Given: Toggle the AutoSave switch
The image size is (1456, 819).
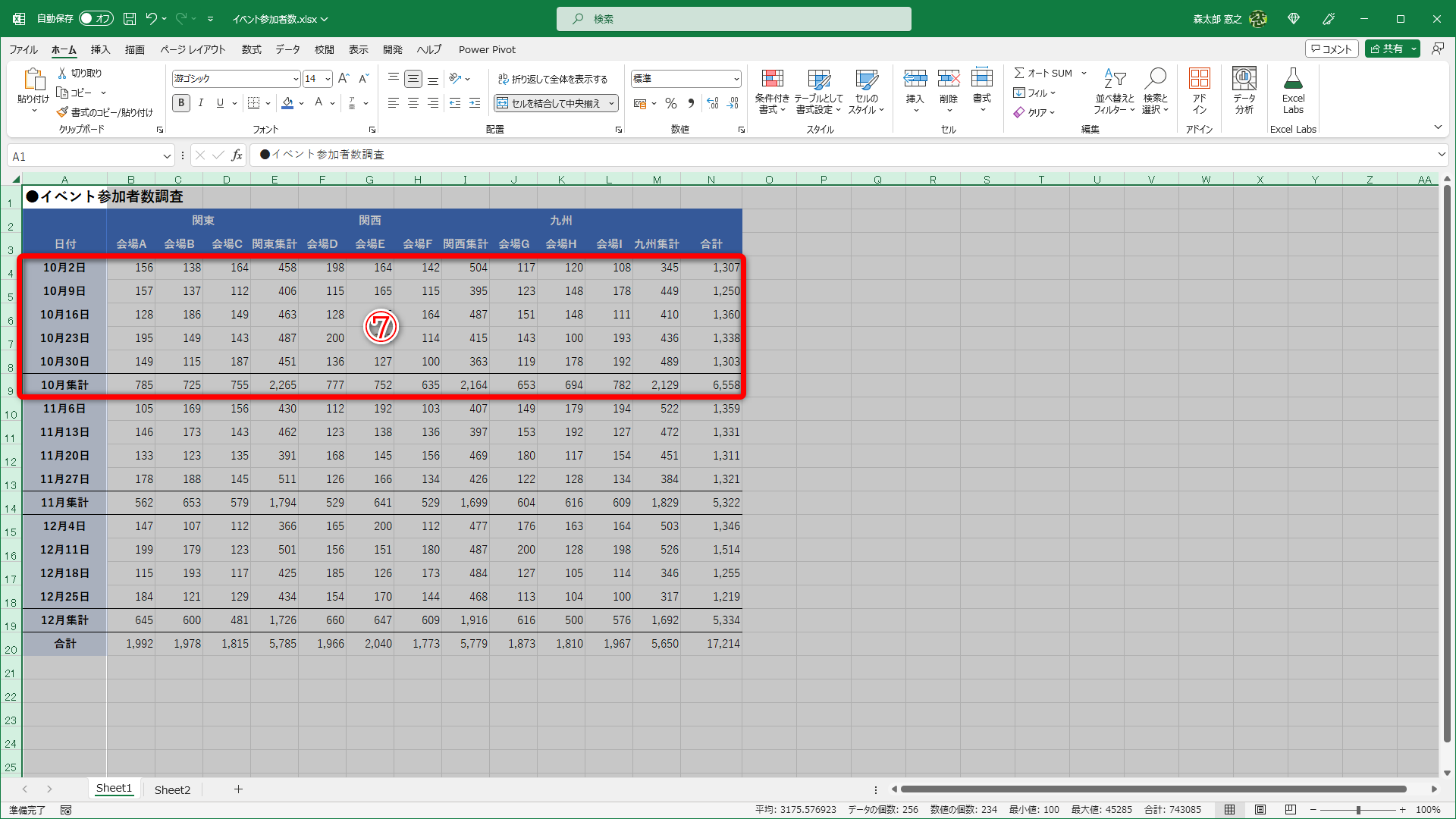Looking at the screenshot, I should 96,18.
